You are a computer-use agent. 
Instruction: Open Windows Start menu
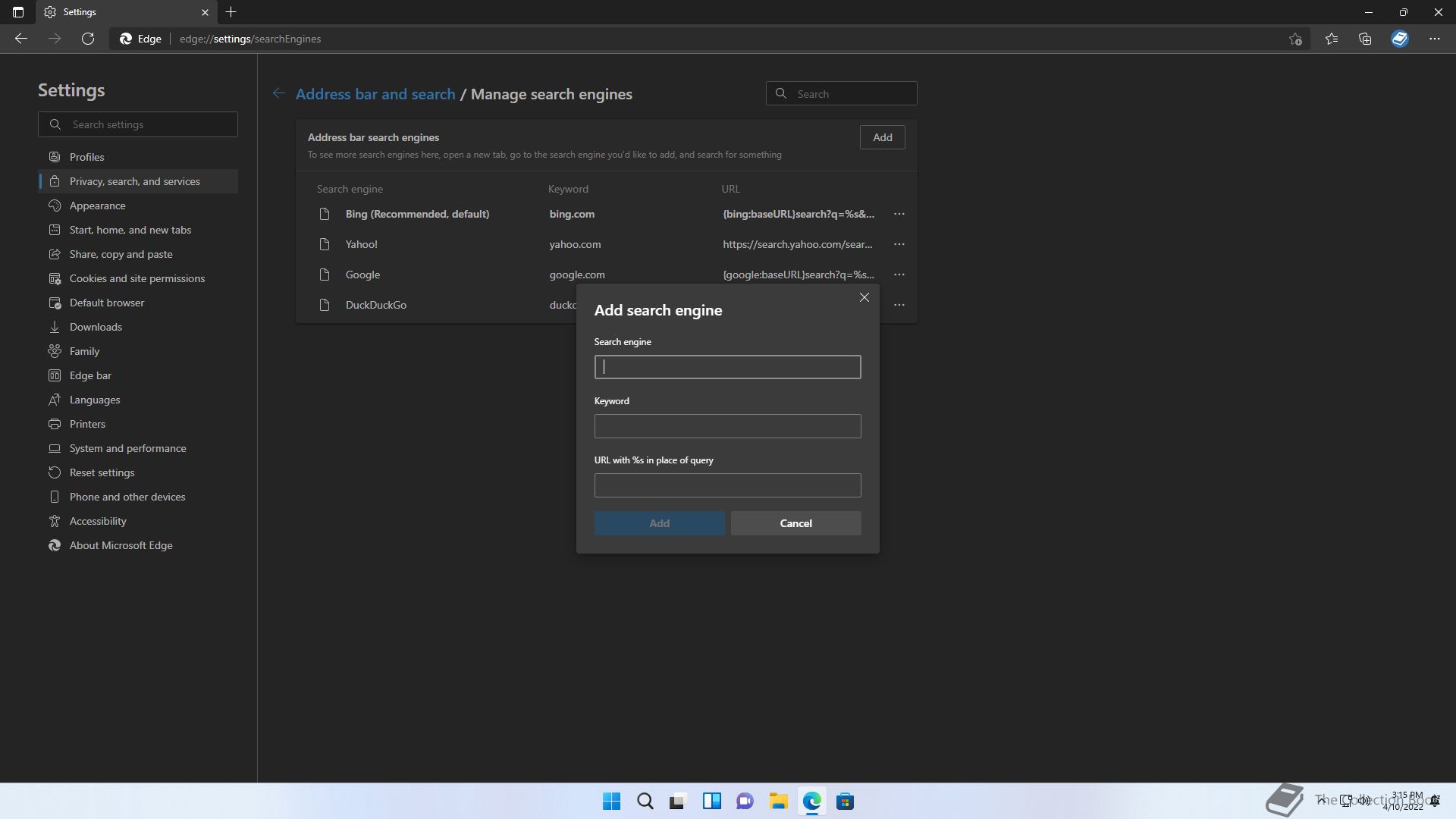[x=611, y=802]
